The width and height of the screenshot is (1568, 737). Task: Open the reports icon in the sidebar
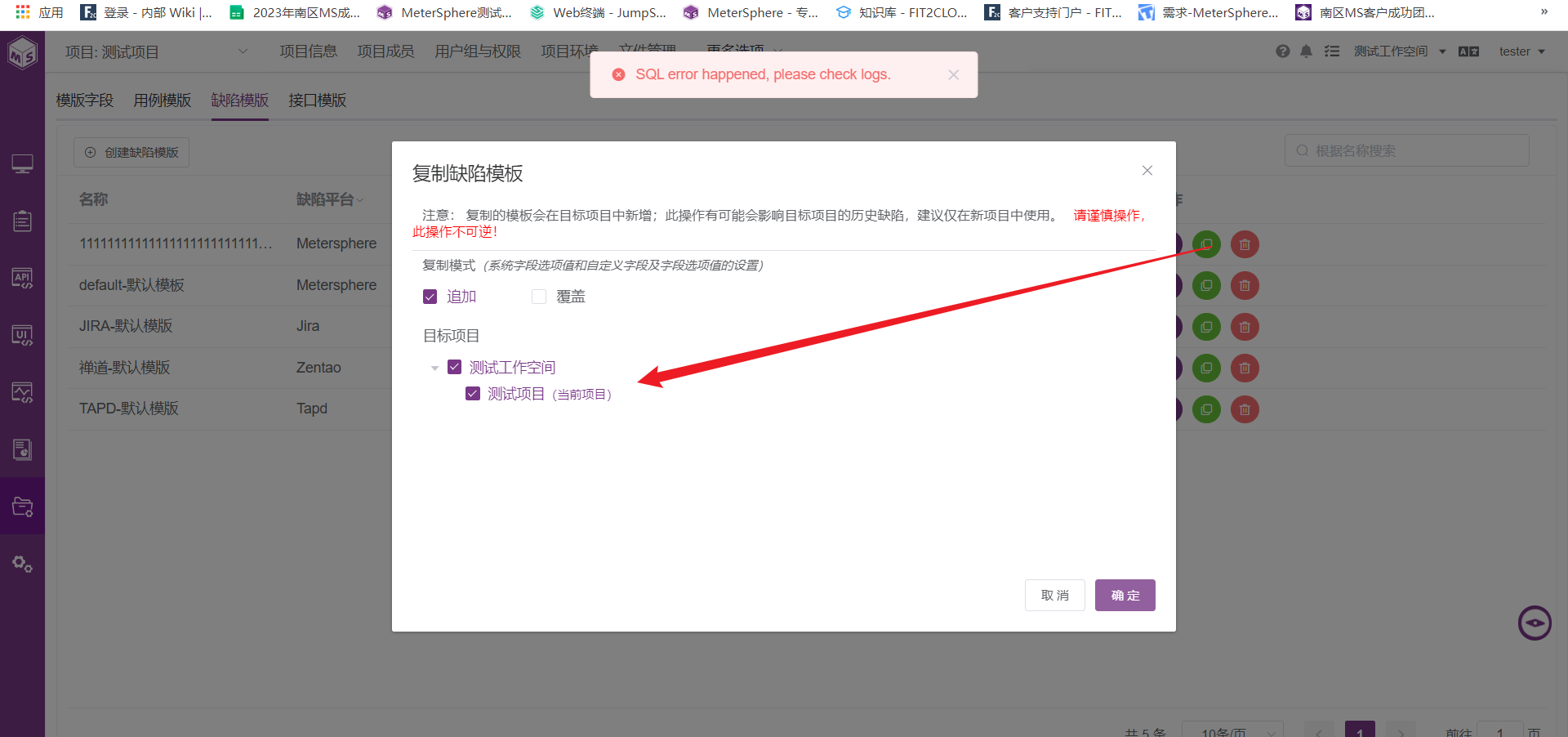coord(22,449)
